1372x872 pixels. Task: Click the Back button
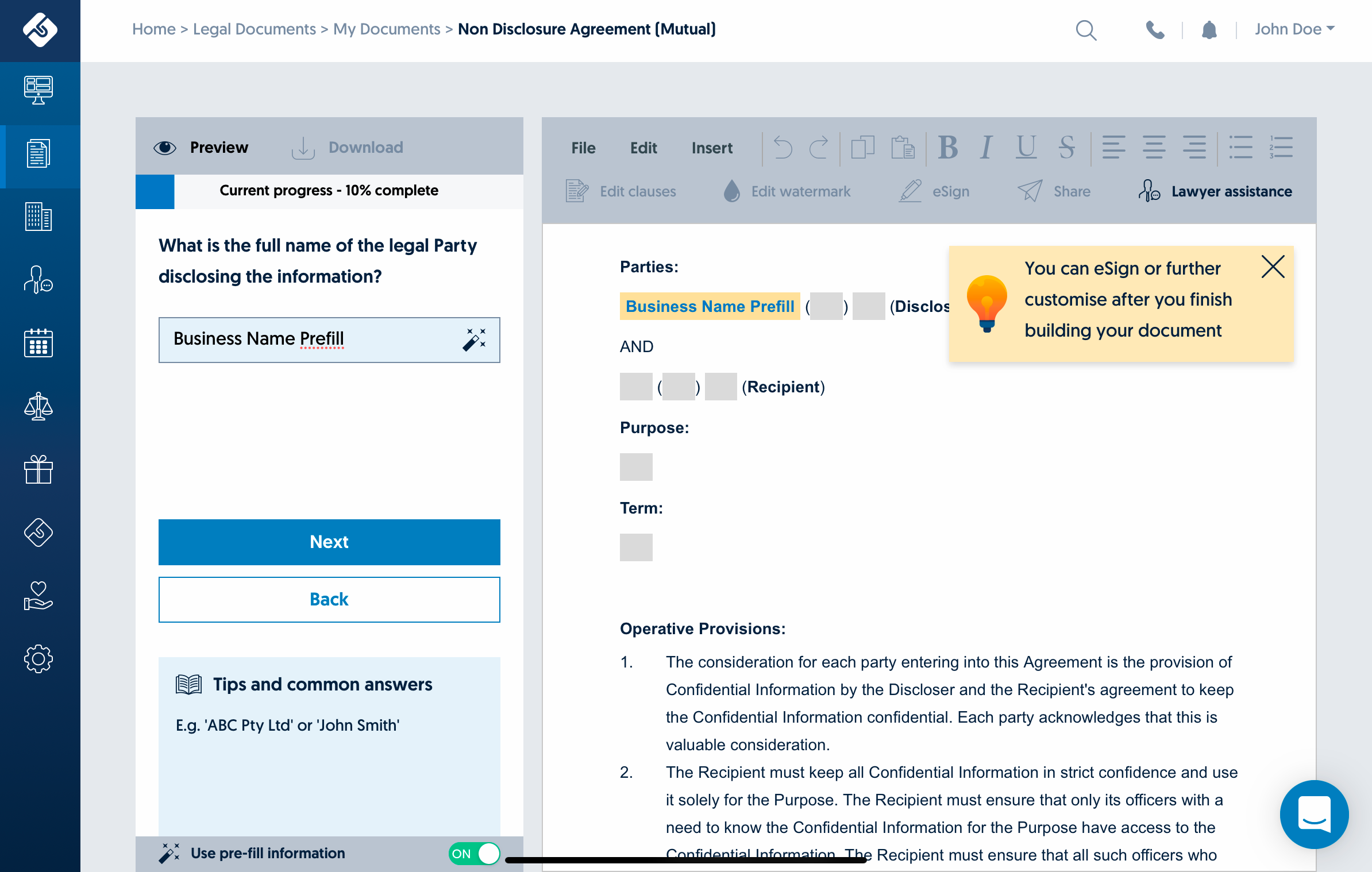tap(329, 599)
